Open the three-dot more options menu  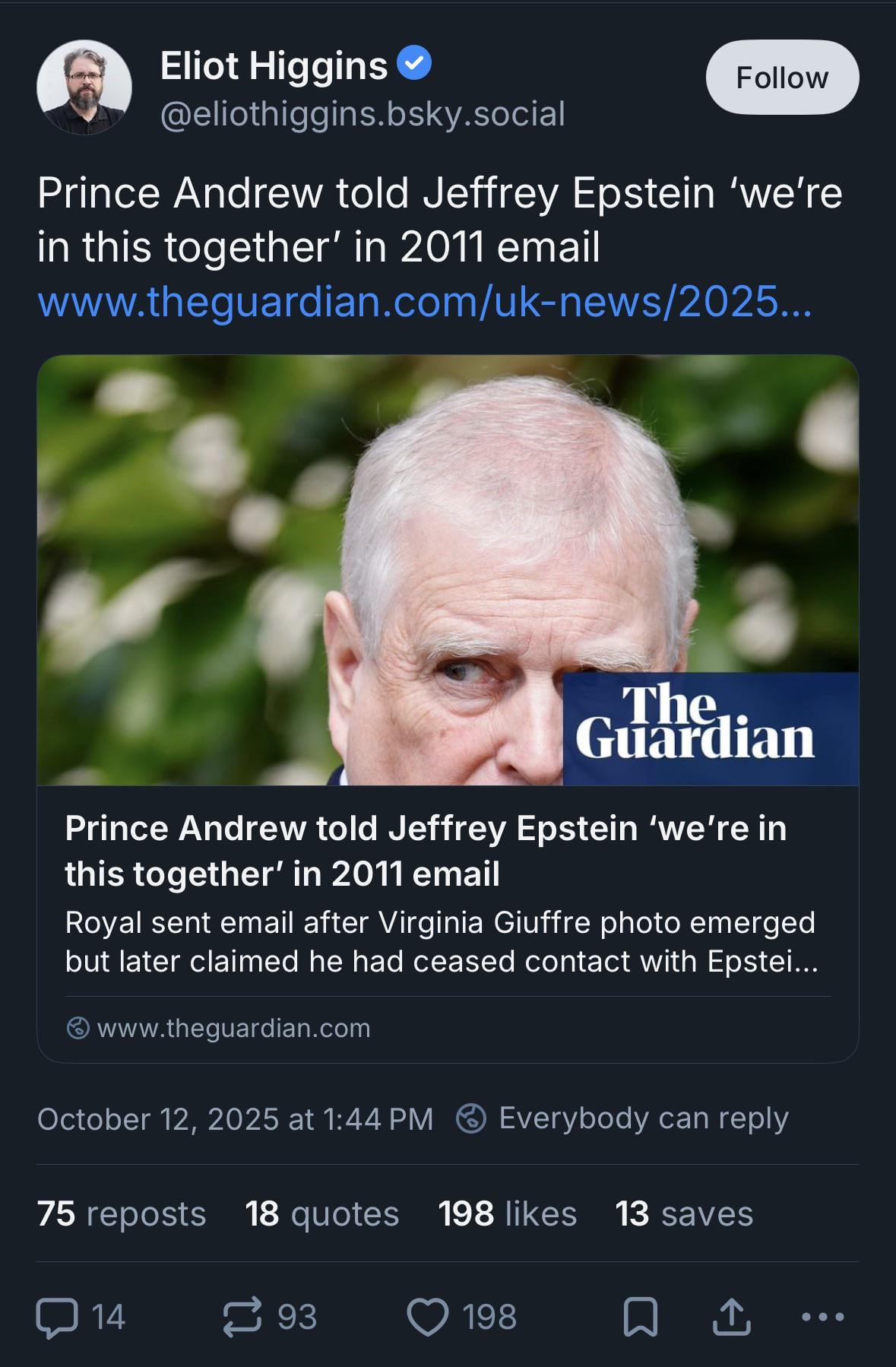(823, 1318)
